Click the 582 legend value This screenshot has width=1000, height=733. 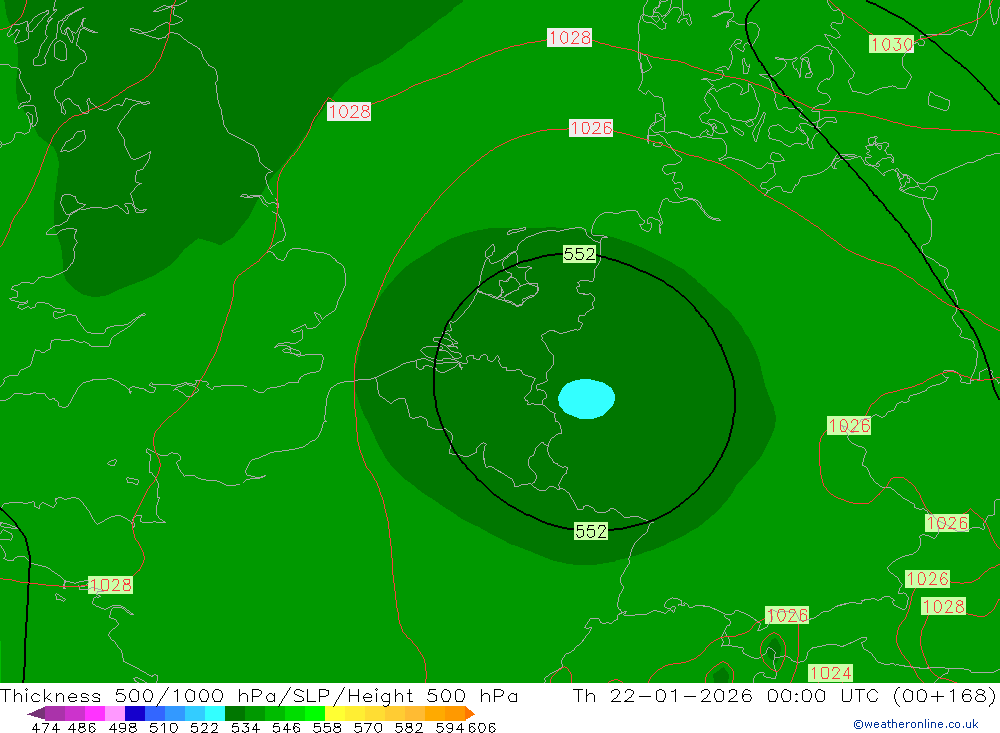pyautogui.click(x=409, y=727)
